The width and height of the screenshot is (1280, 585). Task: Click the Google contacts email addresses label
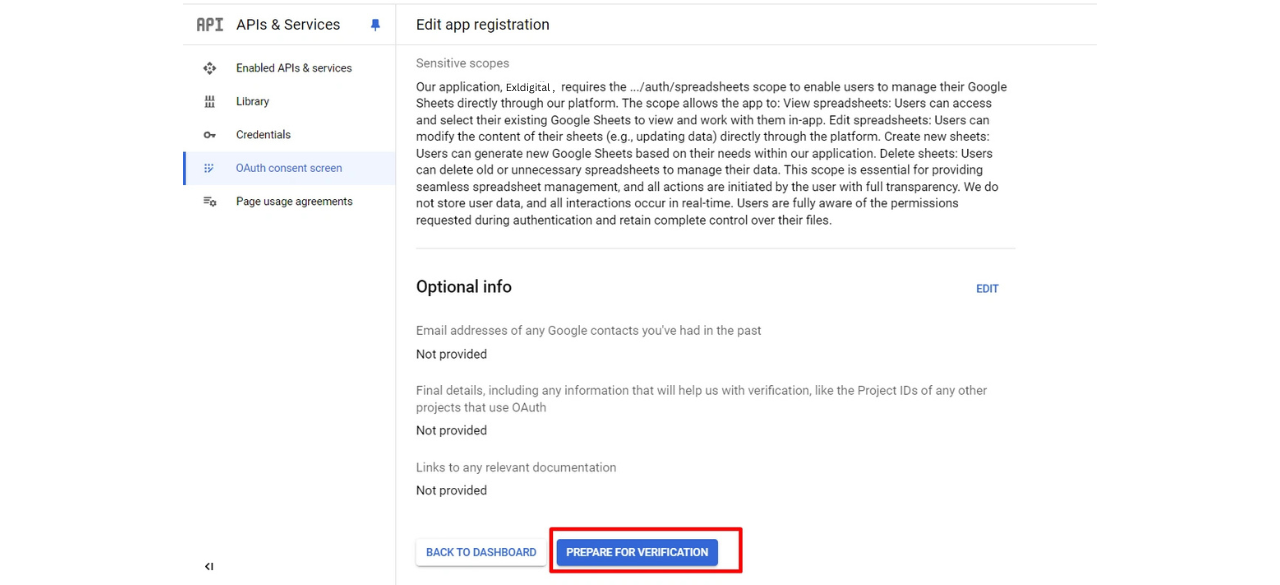coord(589,331)
